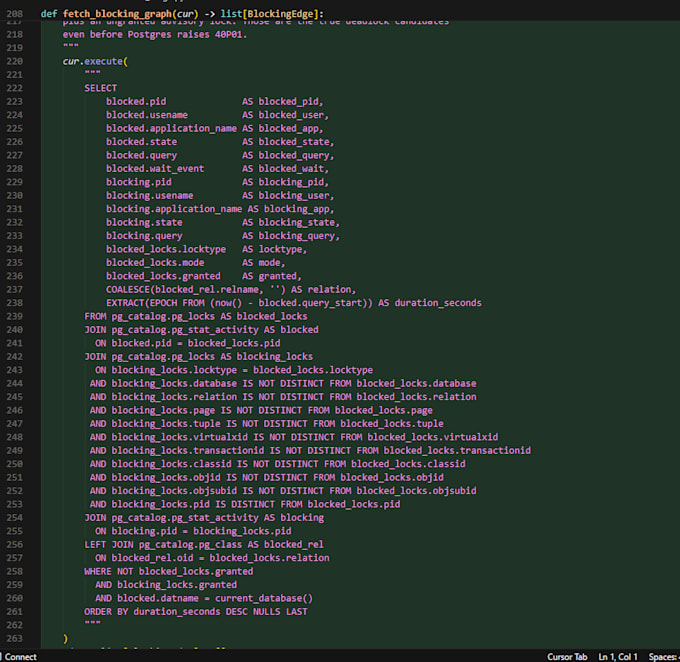
Task: Click line number 253 in the gutter
Action: click(x=14, y=504)
